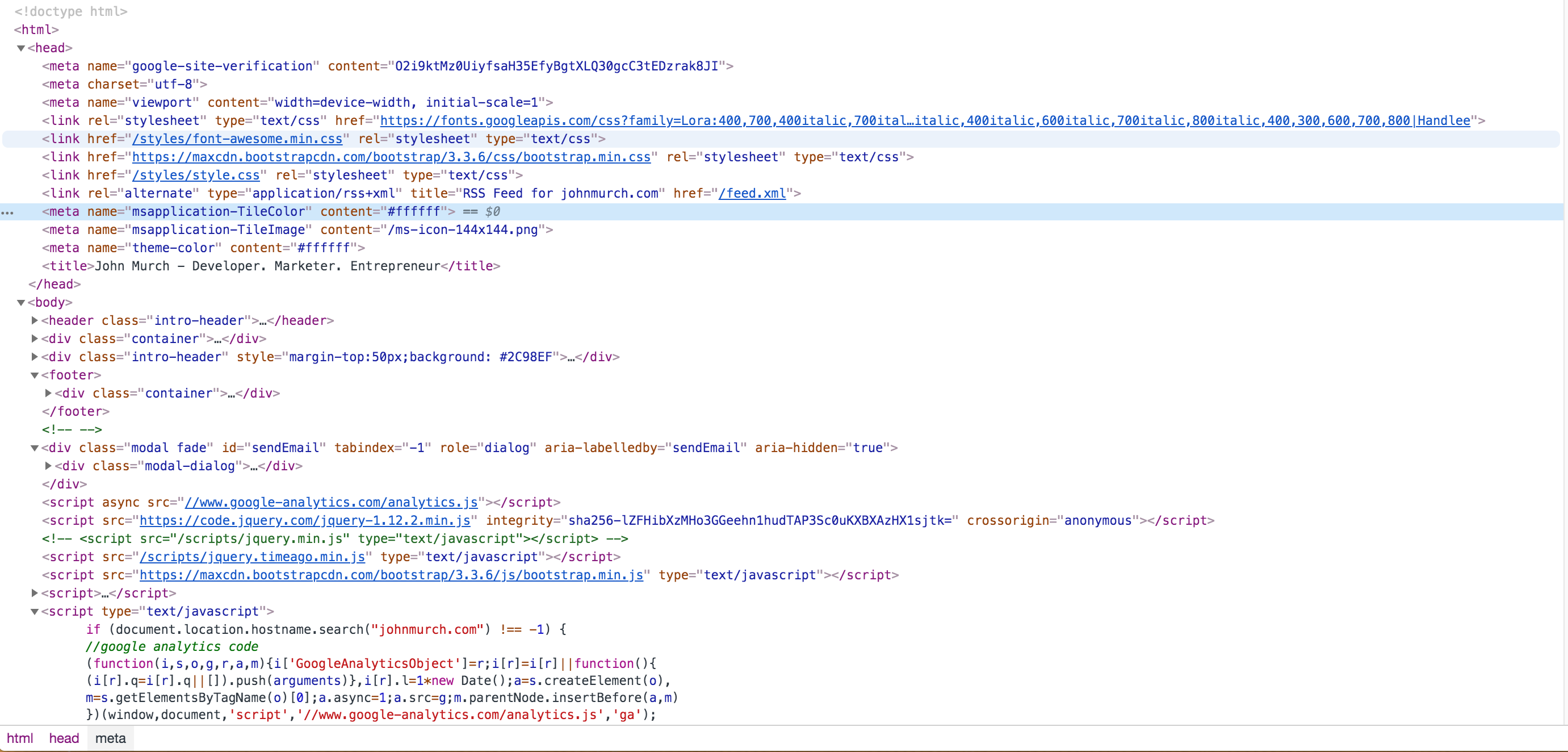Viewport: 1568px width, 752px height.
Task: Collapse the sendEmail modal div
Action: point(35,448)
